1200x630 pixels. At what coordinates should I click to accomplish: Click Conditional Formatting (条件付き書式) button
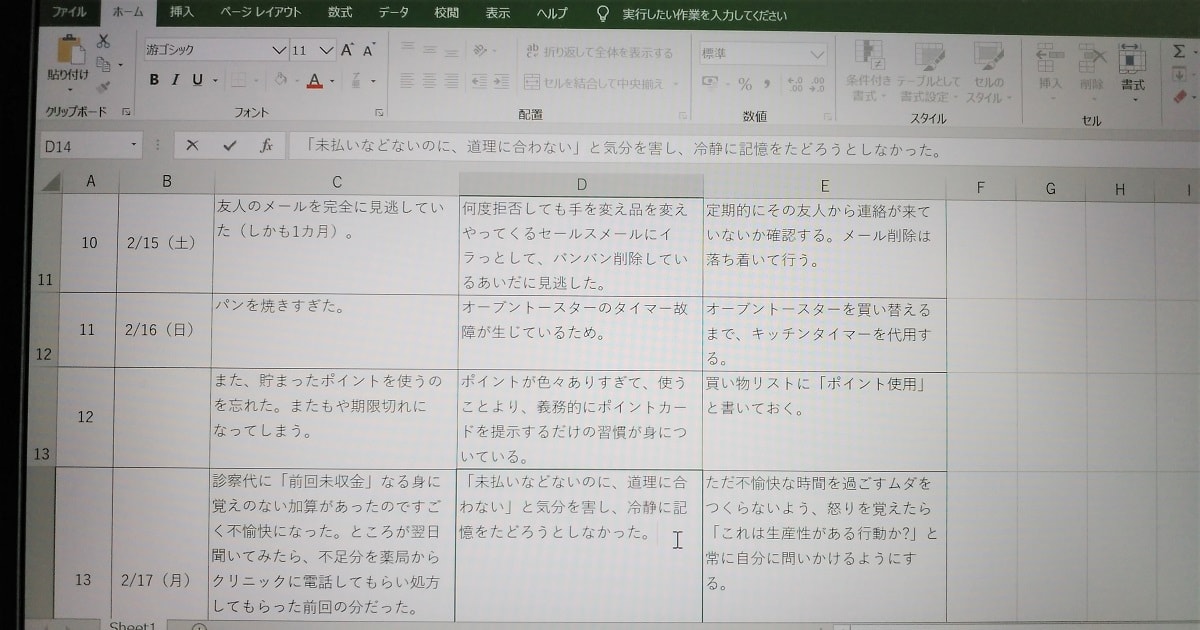(869, 72)
